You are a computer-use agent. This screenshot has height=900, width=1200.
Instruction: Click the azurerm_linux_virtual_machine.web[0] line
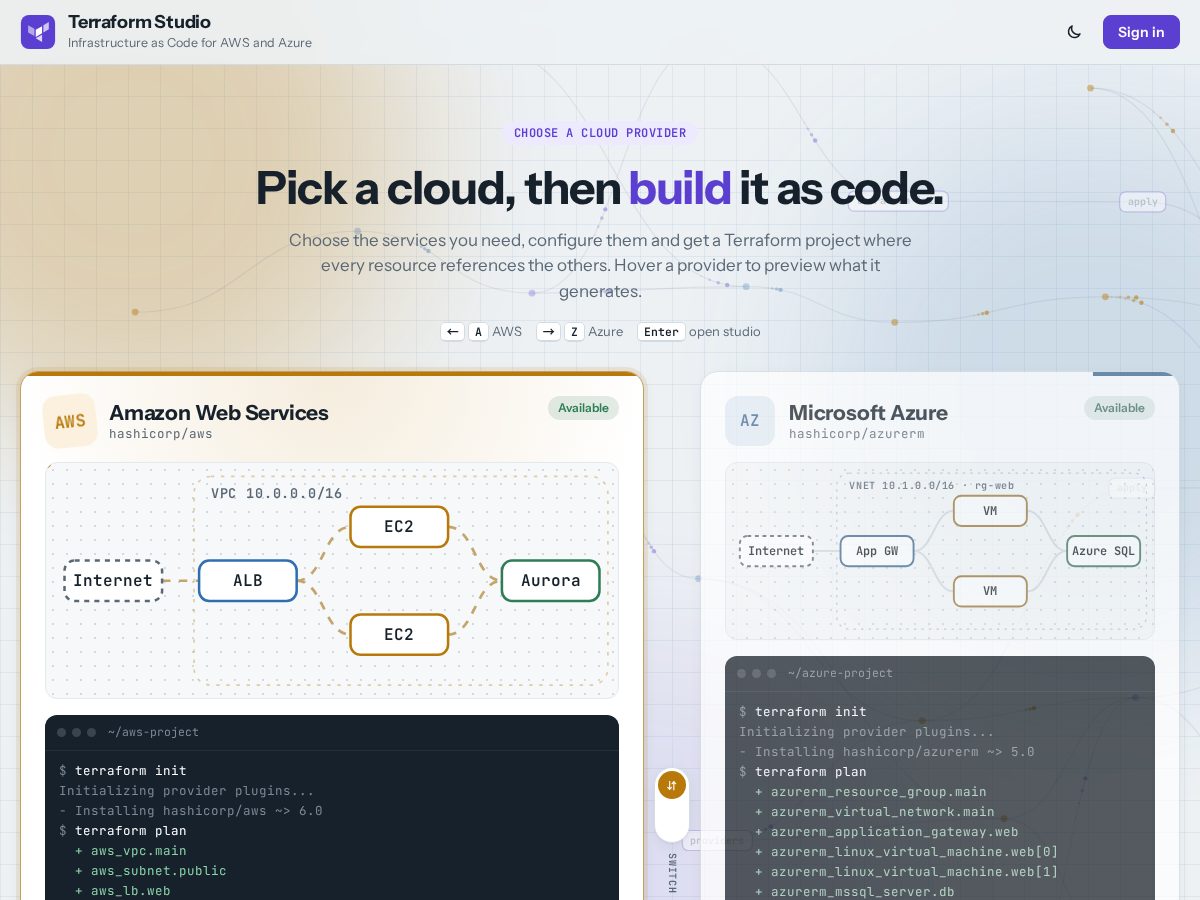(x=907, y=852)
